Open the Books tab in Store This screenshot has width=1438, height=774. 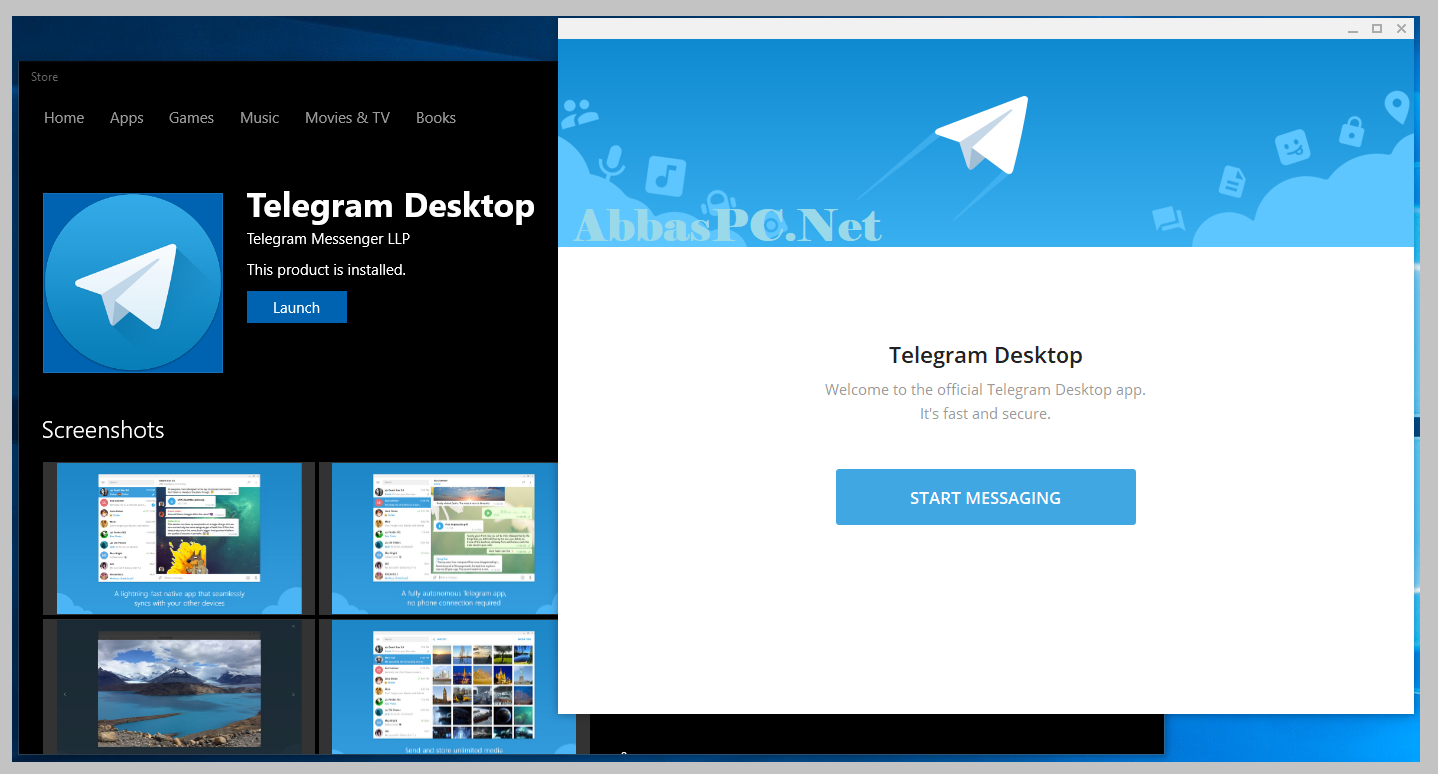point(436,118)
